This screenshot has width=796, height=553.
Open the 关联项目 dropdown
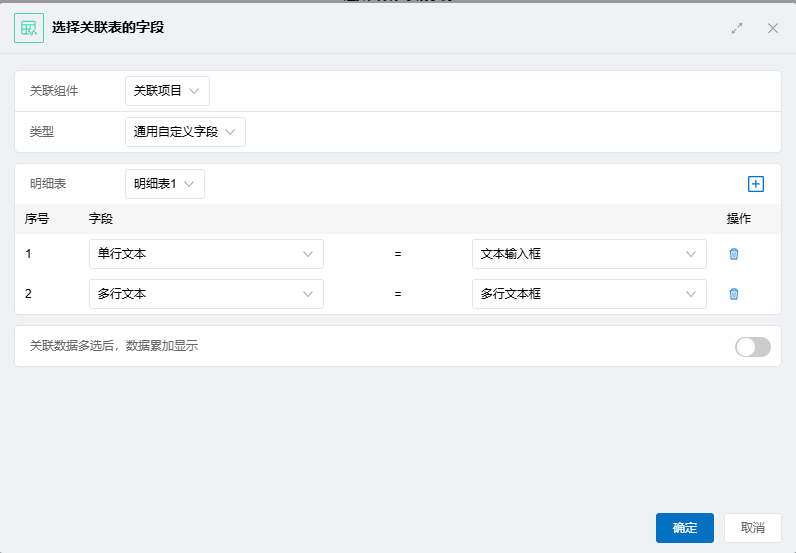coord(167,91)
